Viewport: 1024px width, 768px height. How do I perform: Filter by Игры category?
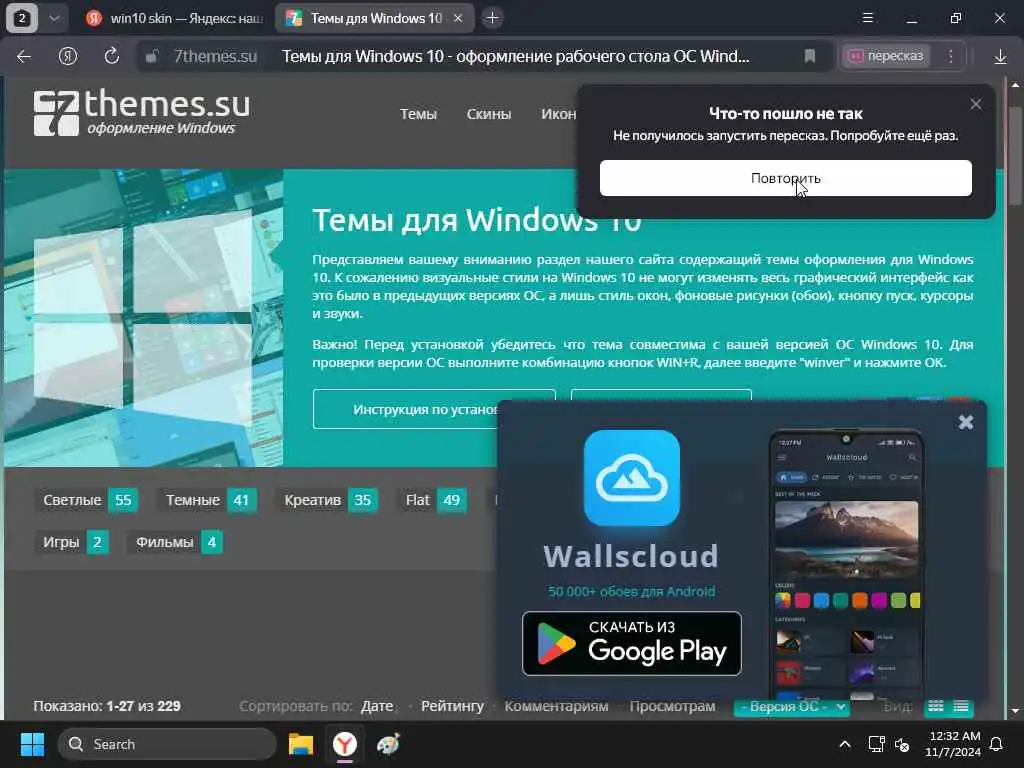point(71,542)
